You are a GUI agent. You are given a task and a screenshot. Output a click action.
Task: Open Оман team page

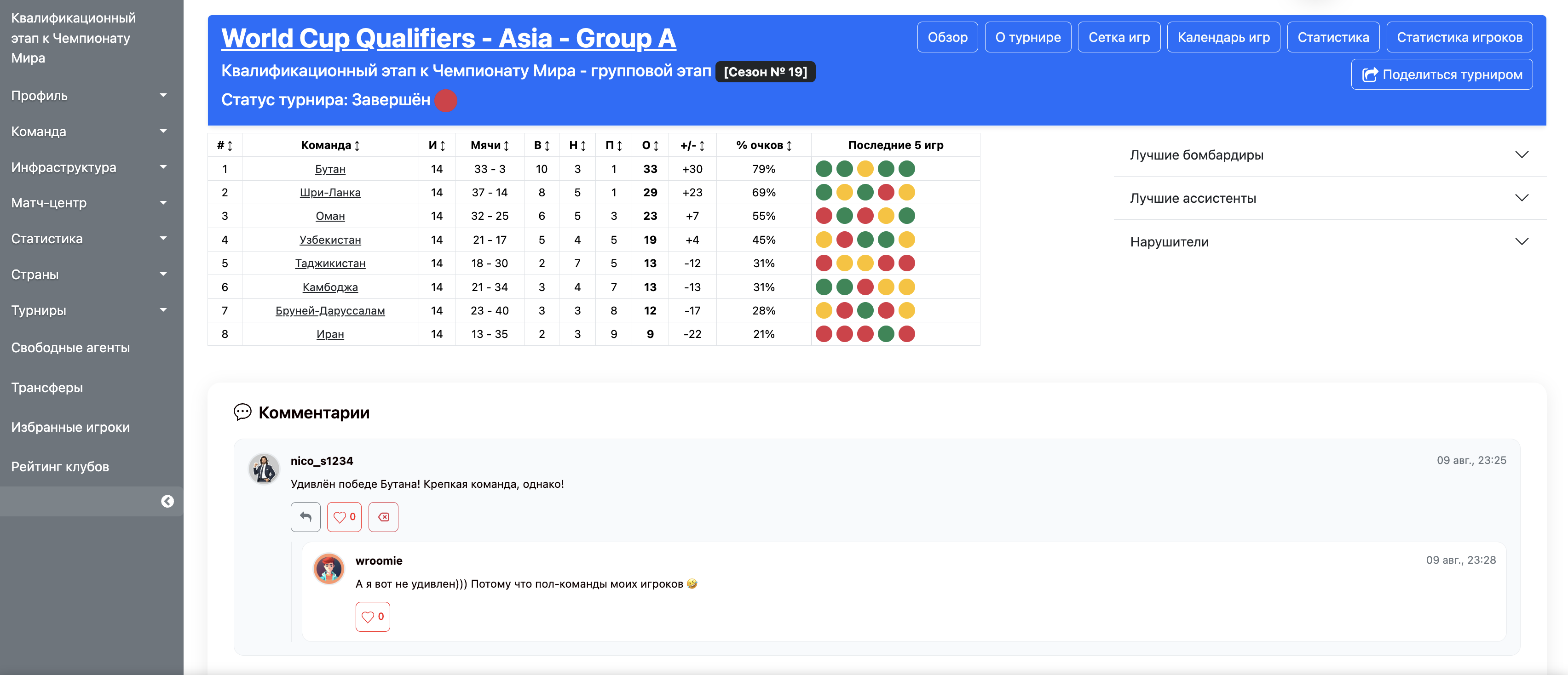330,216
